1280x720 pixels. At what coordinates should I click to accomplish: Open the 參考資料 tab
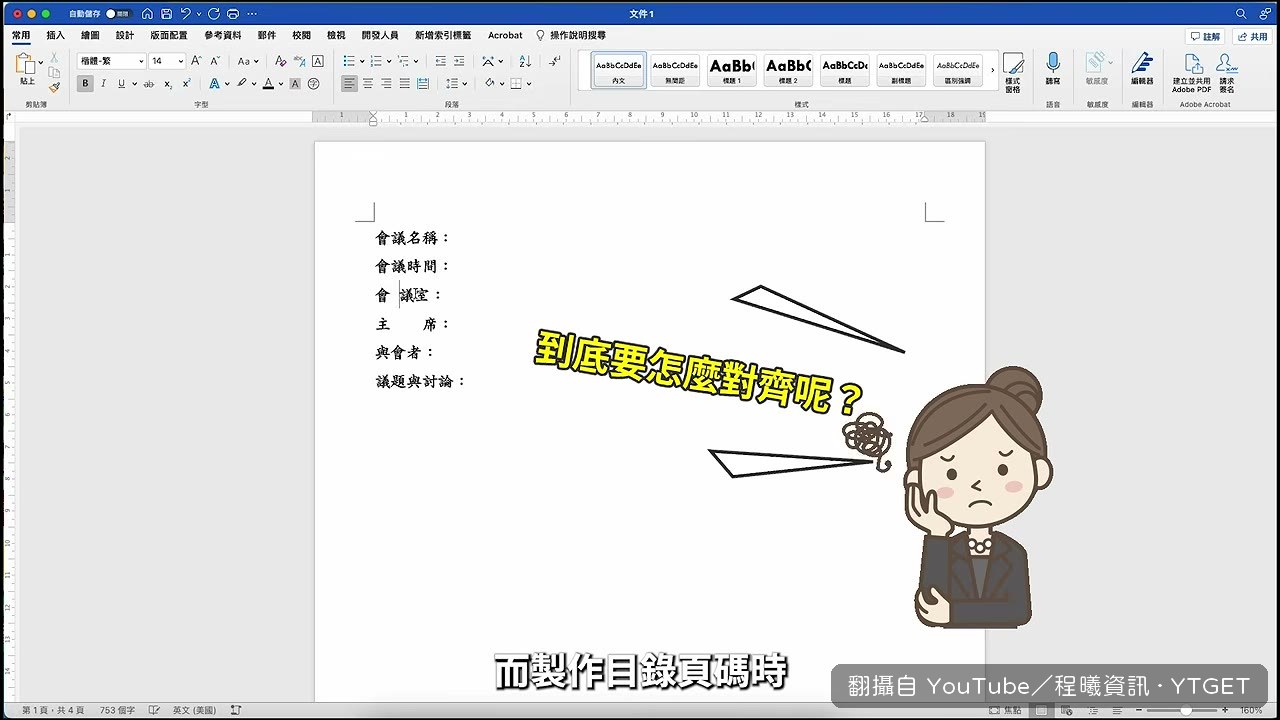coord(223,35)
